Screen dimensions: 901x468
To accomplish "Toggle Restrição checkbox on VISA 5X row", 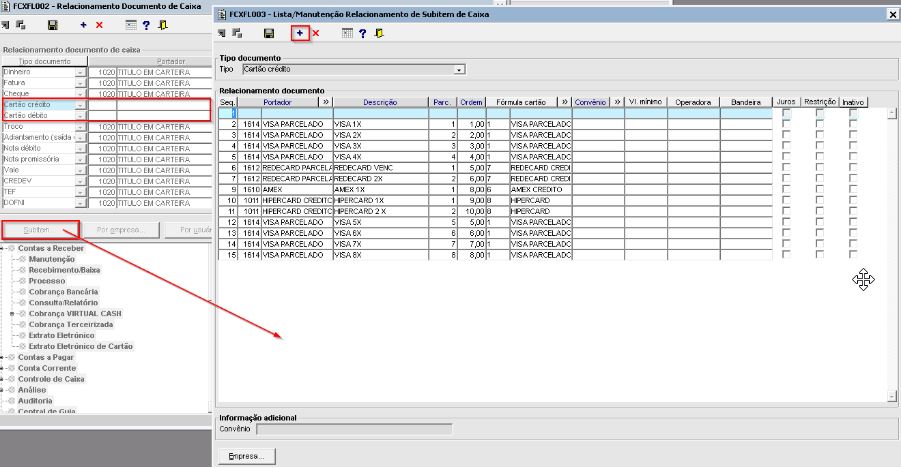I will [819, 222].
